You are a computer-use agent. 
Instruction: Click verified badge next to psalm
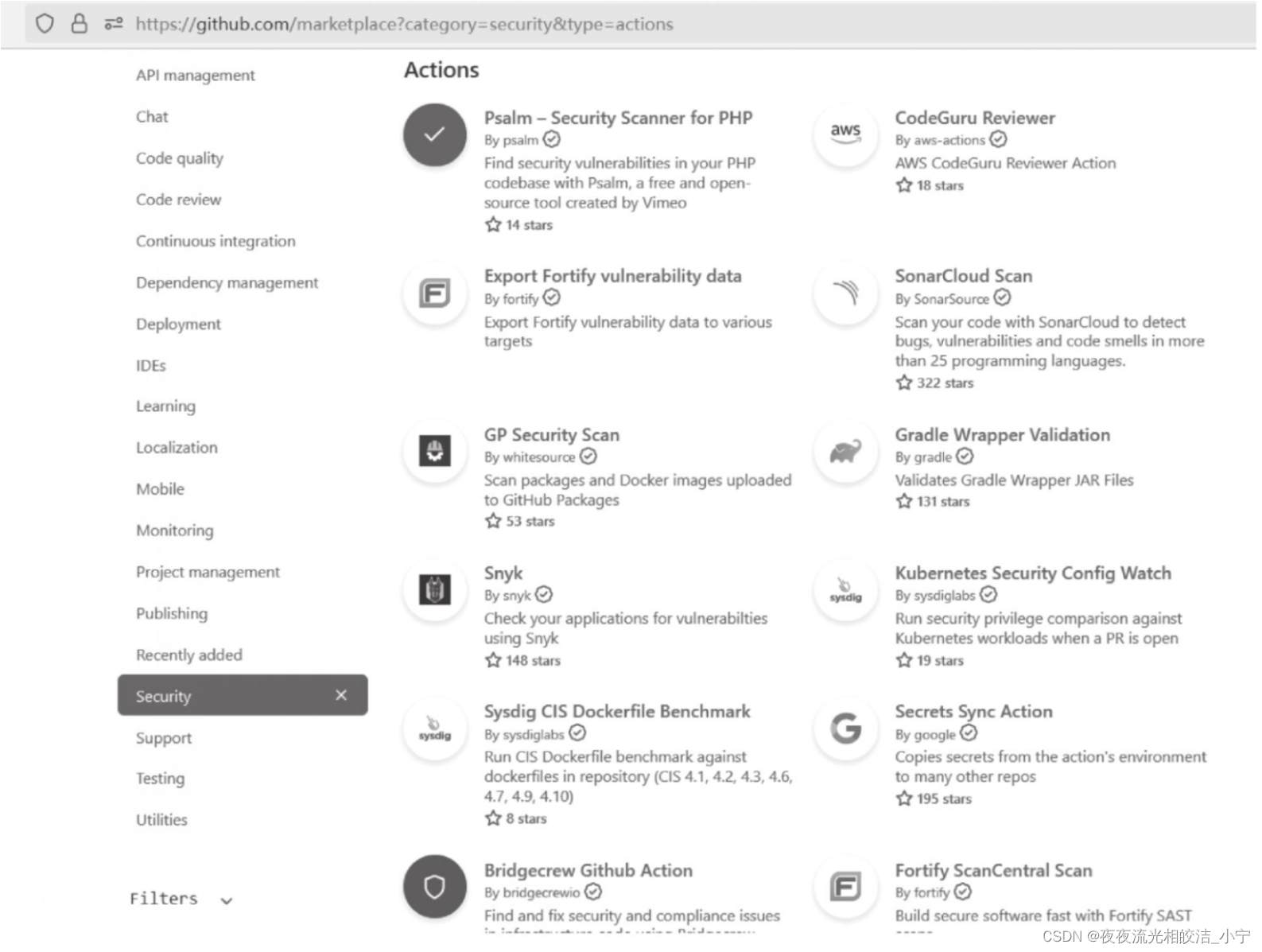(x=552, y=139)
